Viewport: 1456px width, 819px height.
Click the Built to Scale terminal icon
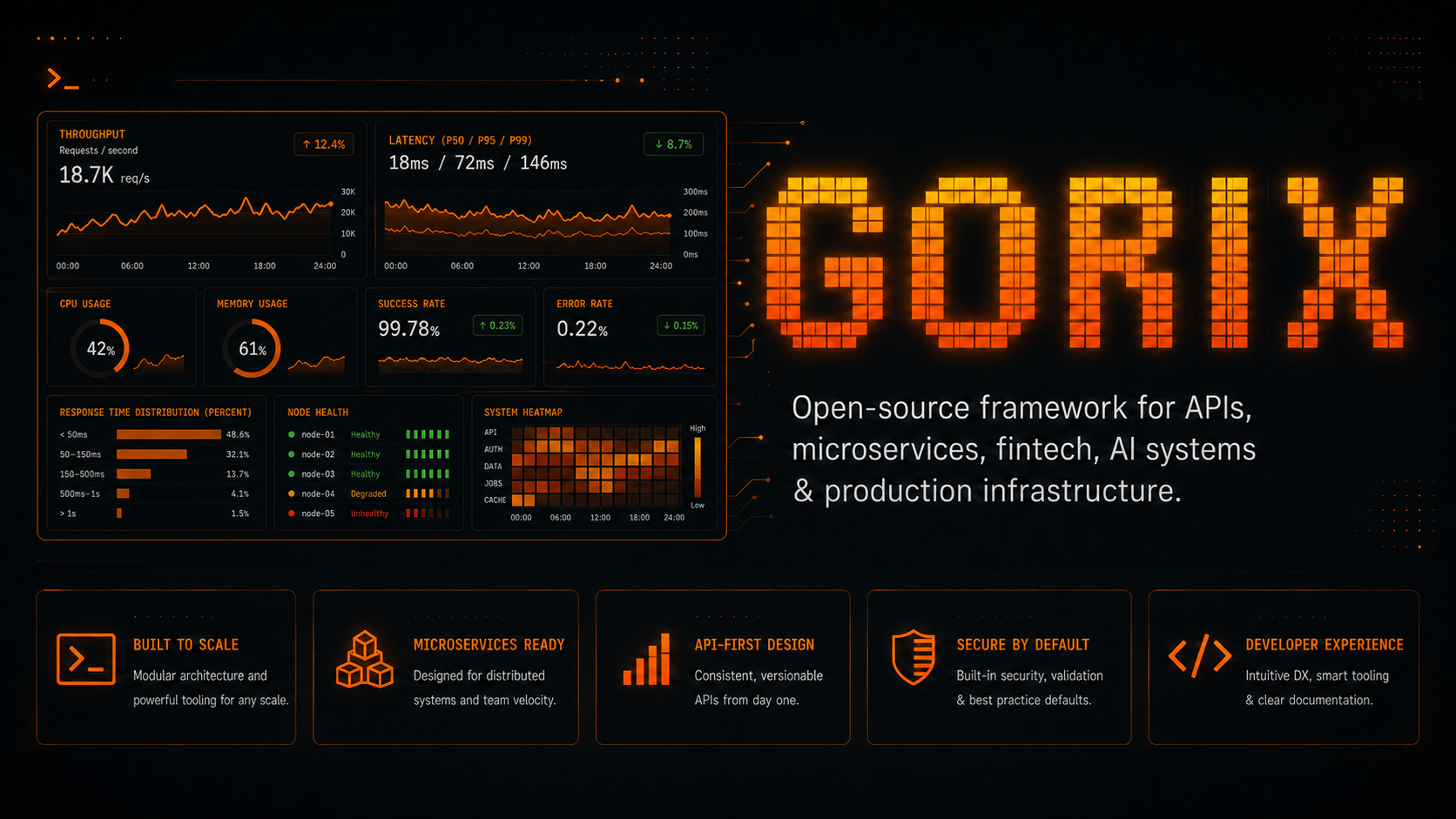(x=85, y=659)
